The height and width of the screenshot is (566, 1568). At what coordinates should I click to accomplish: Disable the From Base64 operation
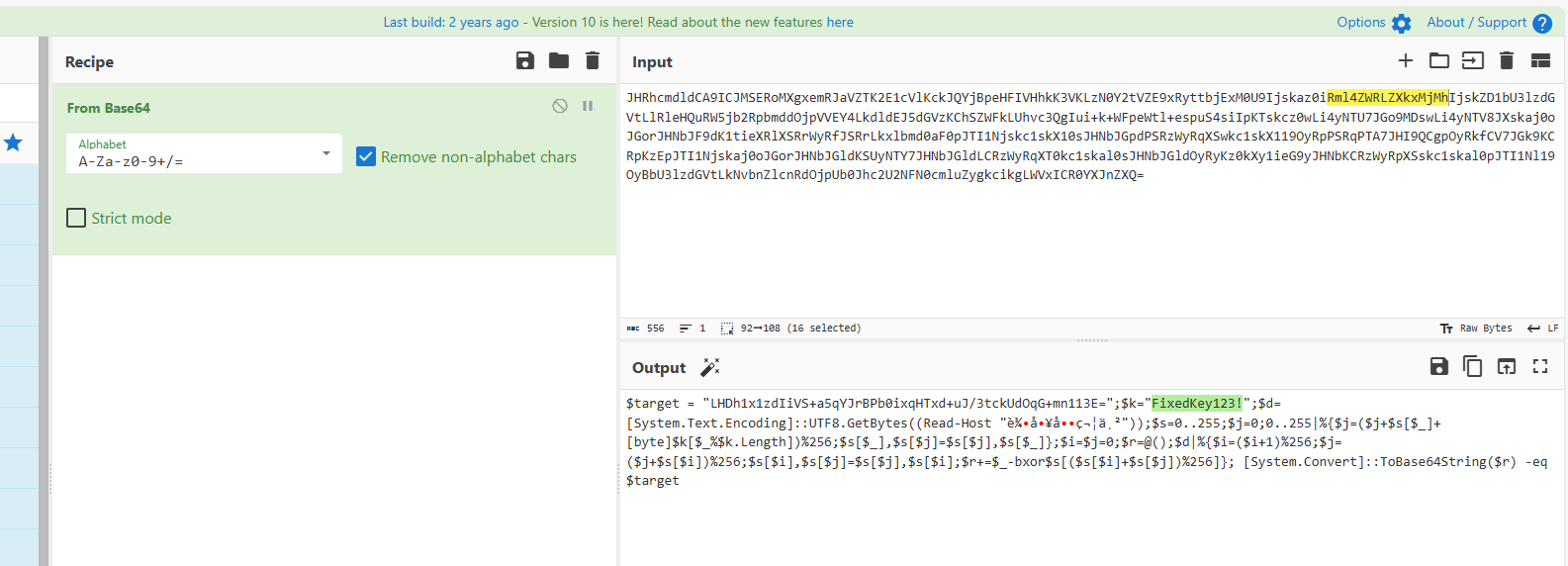pyautogui.click(x=560, y=106)
